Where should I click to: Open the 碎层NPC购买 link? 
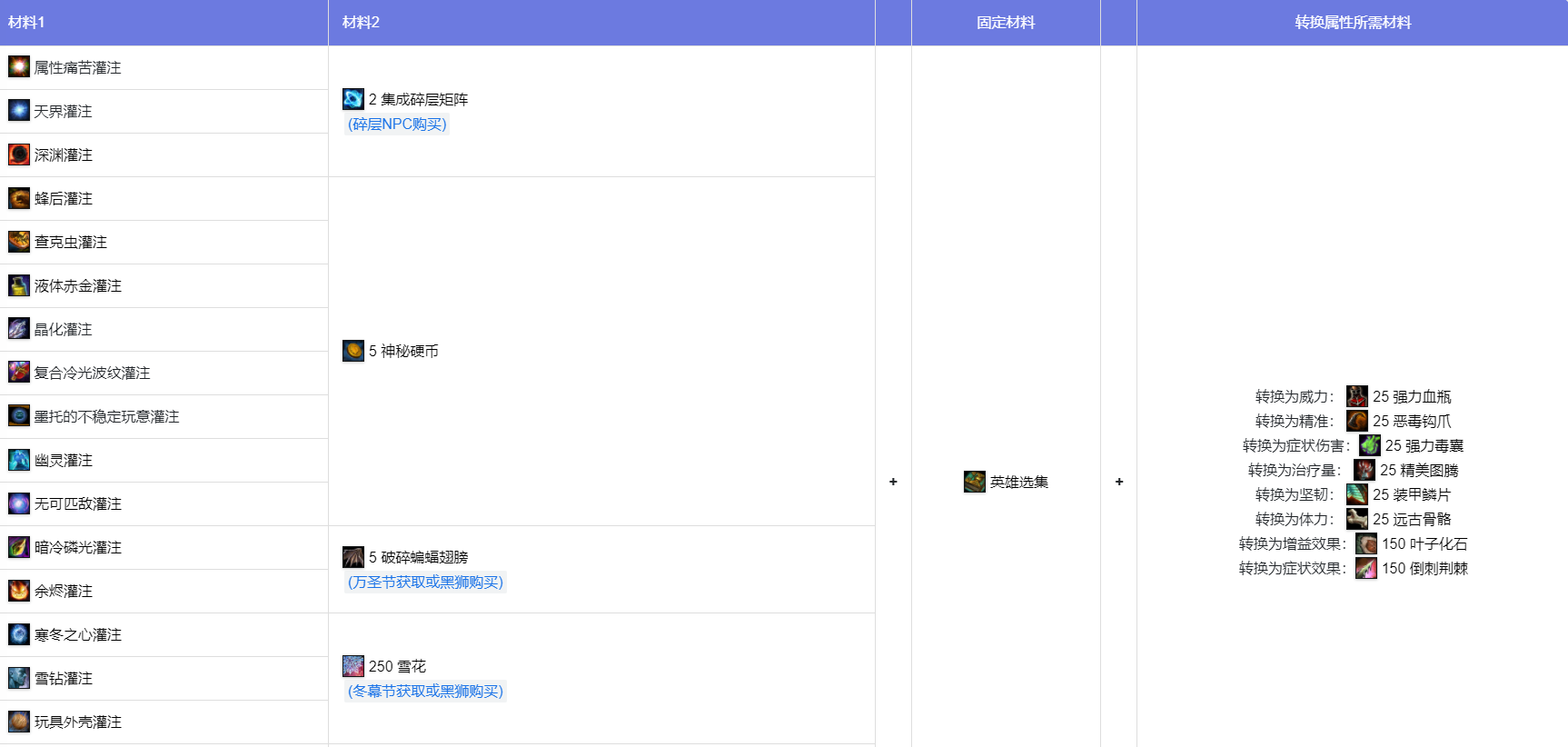(397, 124)
